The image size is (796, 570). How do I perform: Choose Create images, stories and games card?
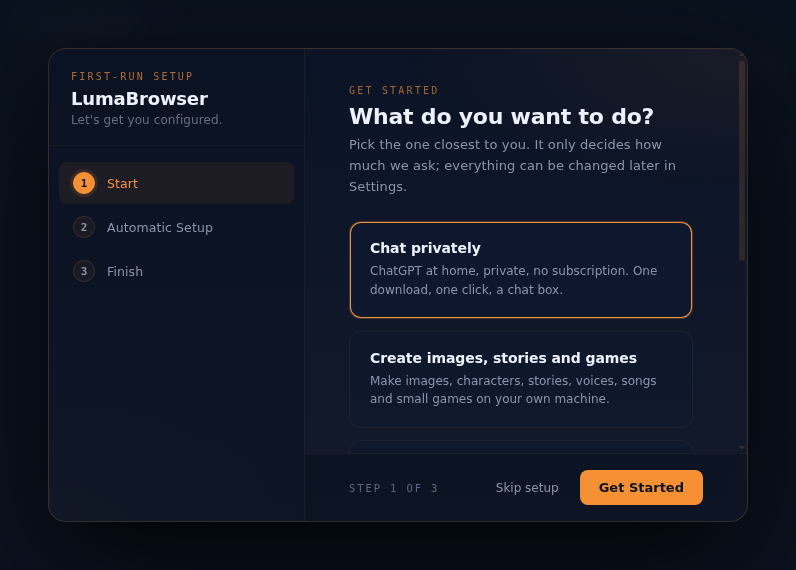[x=521, y=379]
